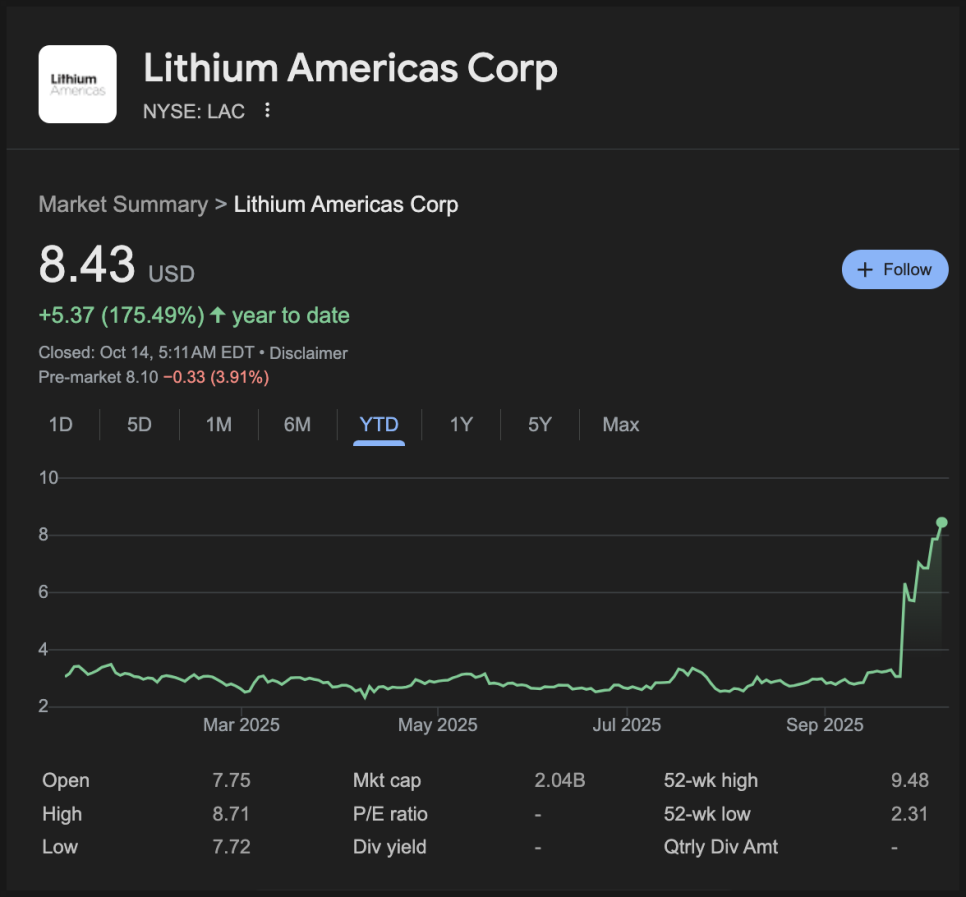Click the green endpoint dot on chart
966x897 pixels.
click(x=941, y=522)
